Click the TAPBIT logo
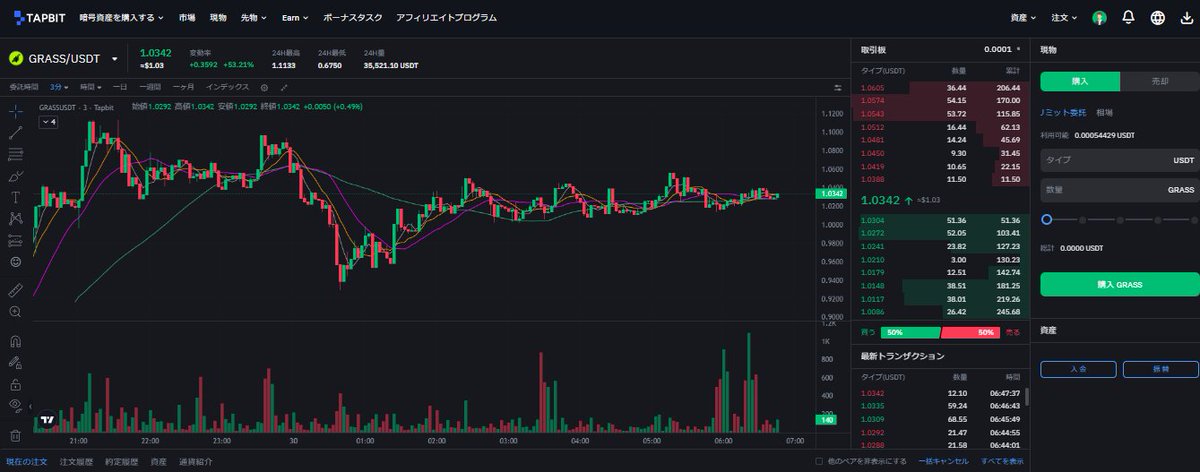The image size is (1200, 472). 38,18
